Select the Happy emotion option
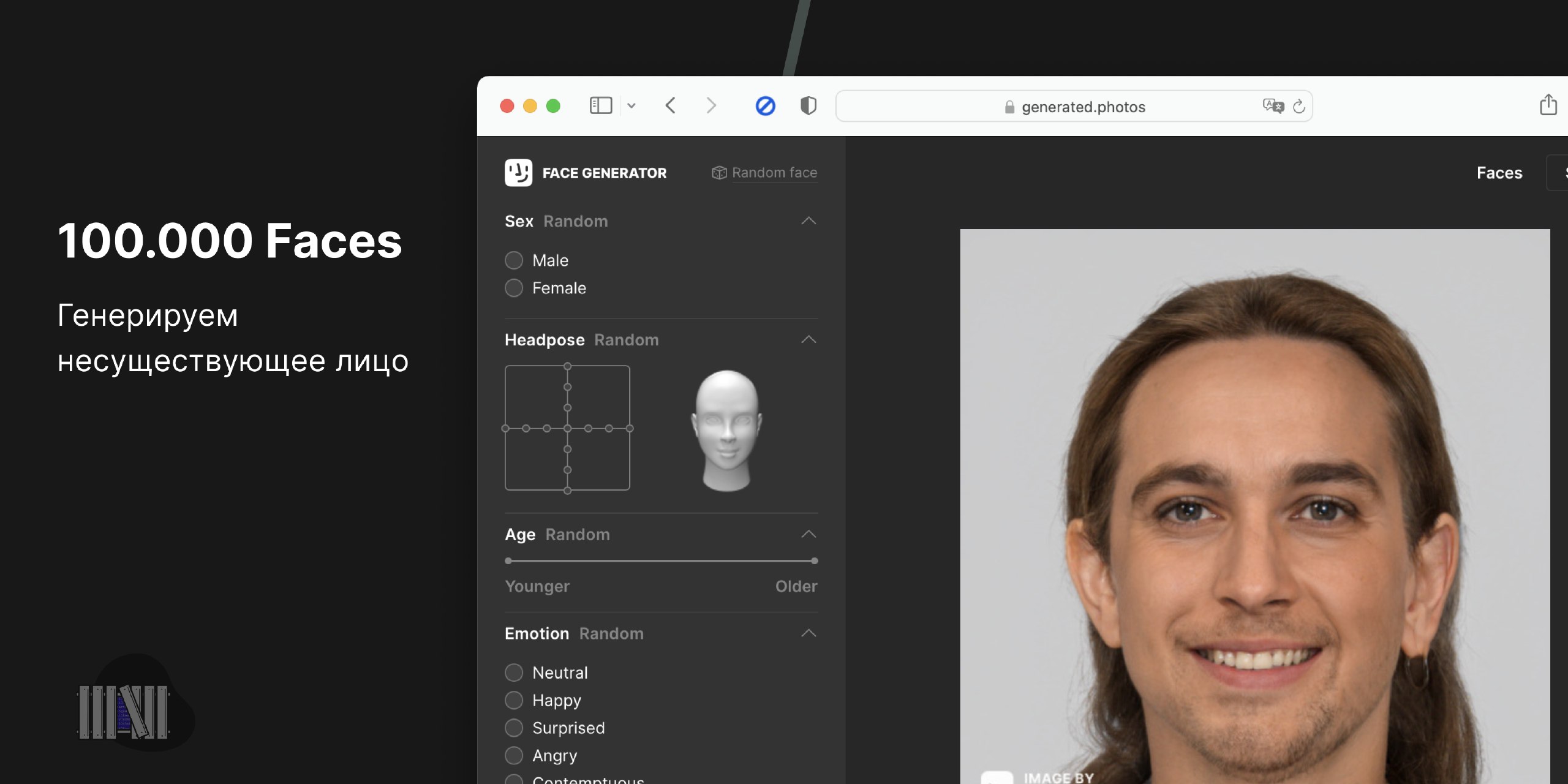Screen dimensions: 1568x784 pos(514,699)
